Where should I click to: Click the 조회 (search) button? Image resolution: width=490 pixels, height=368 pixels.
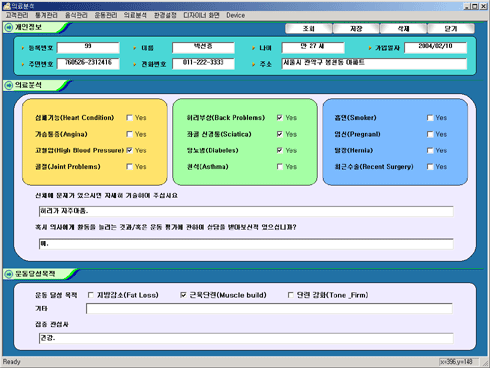click(x=309, y=29)
